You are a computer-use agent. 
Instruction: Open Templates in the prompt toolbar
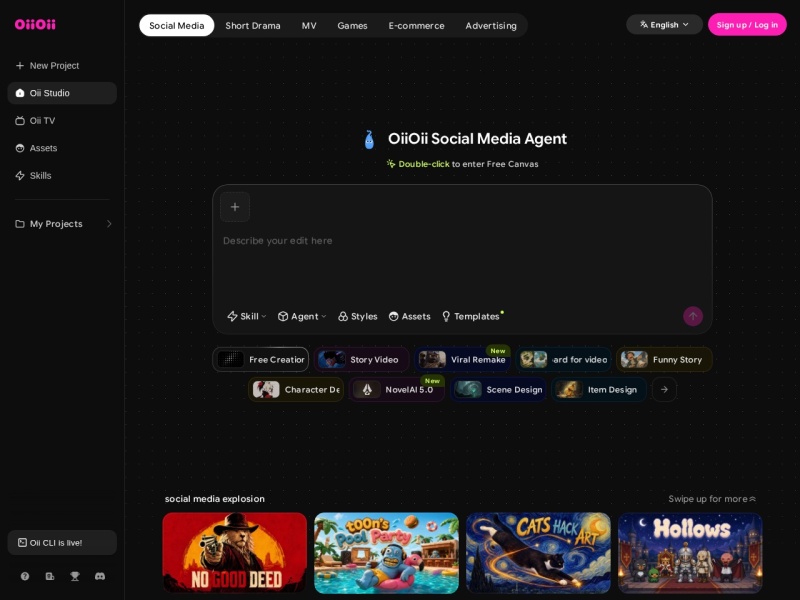click(x=471, y=316)
